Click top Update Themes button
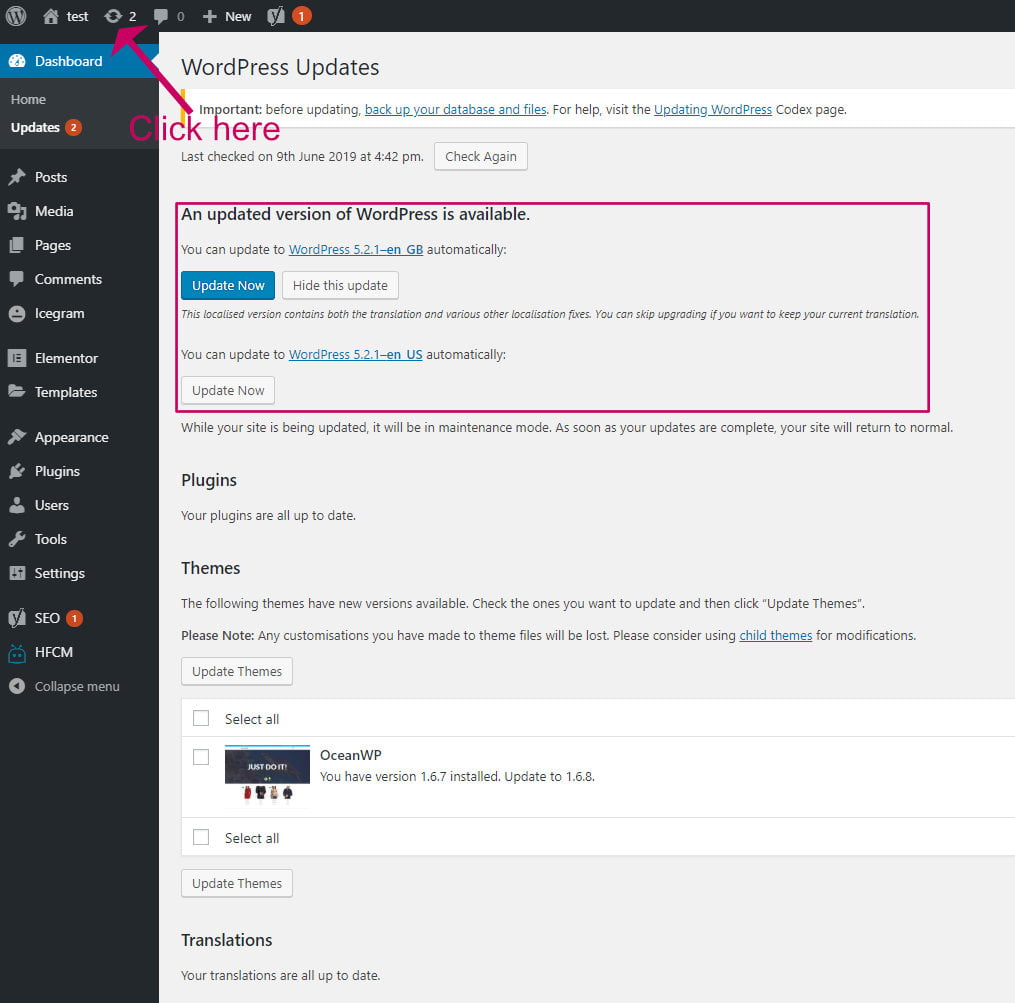This screenshot has height=1003, width=1015. click(x=237, y=671)
